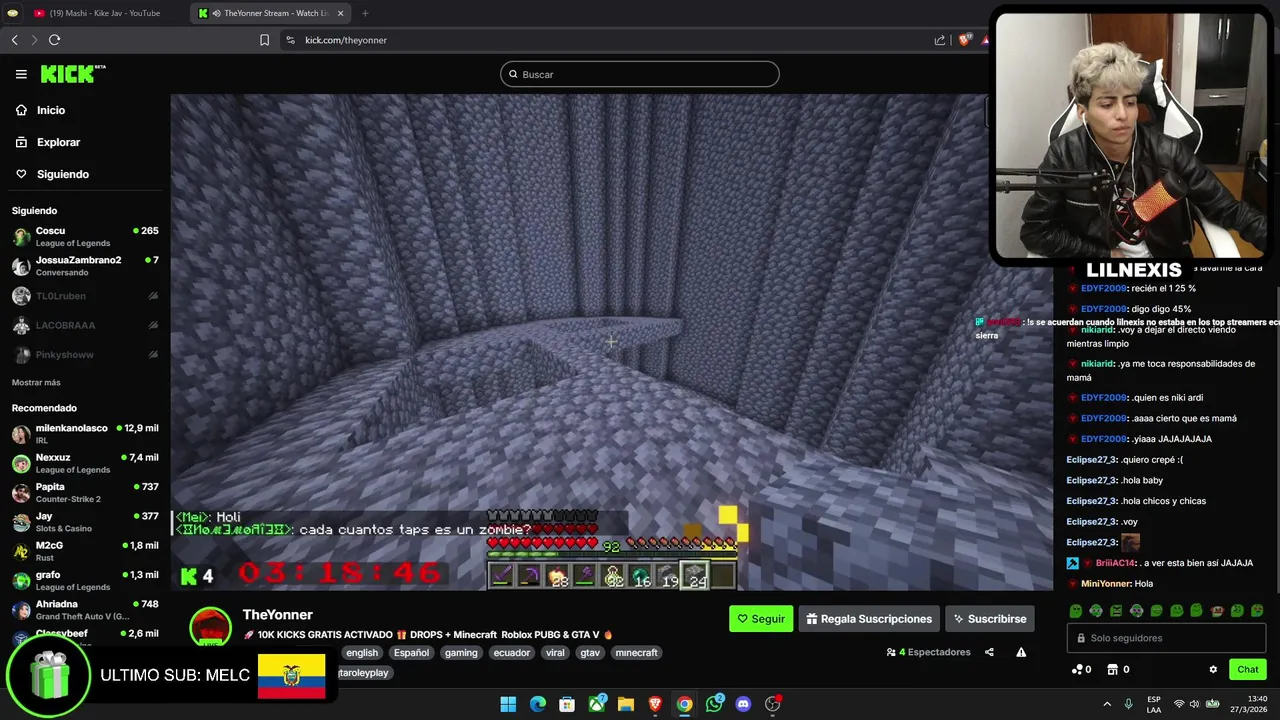Open offline channel TL0Lruben
The height and width of the screenshot is (720, 1280).
pyautogui.click(x=85, y=296)
